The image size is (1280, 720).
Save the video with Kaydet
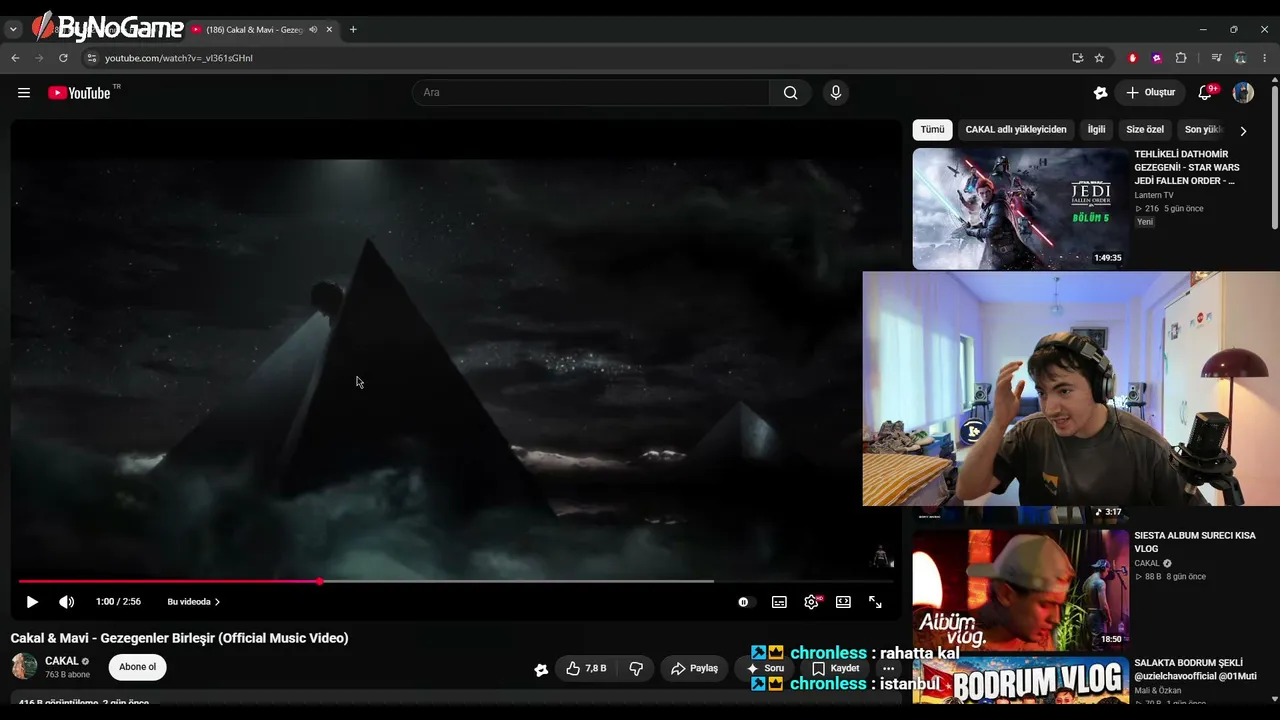click(x=836, y=668)
